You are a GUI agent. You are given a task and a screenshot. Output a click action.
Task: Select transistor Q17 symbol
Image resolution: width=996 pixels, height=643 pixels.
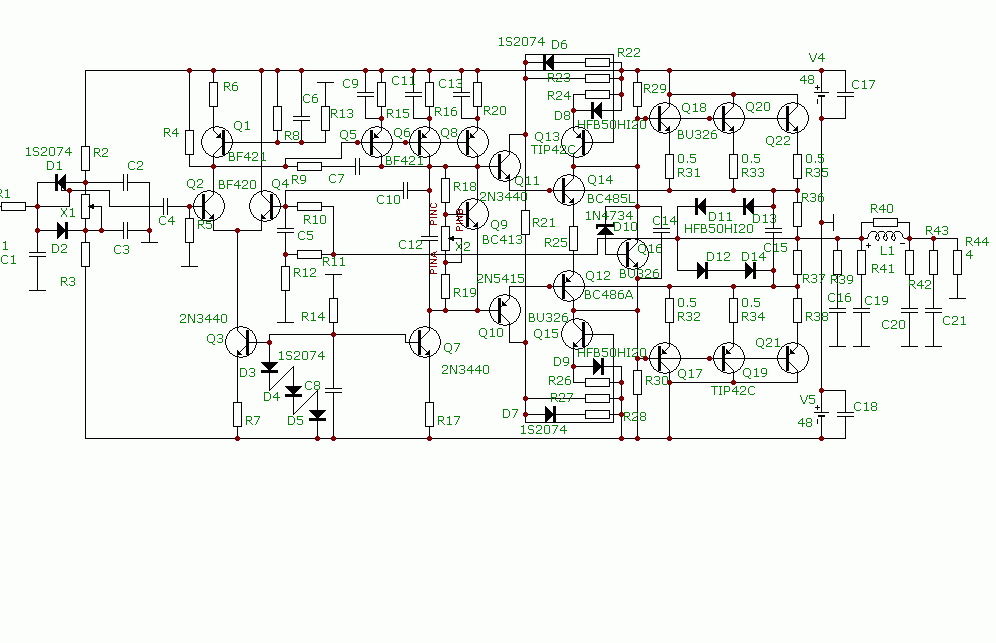point(664,358)
